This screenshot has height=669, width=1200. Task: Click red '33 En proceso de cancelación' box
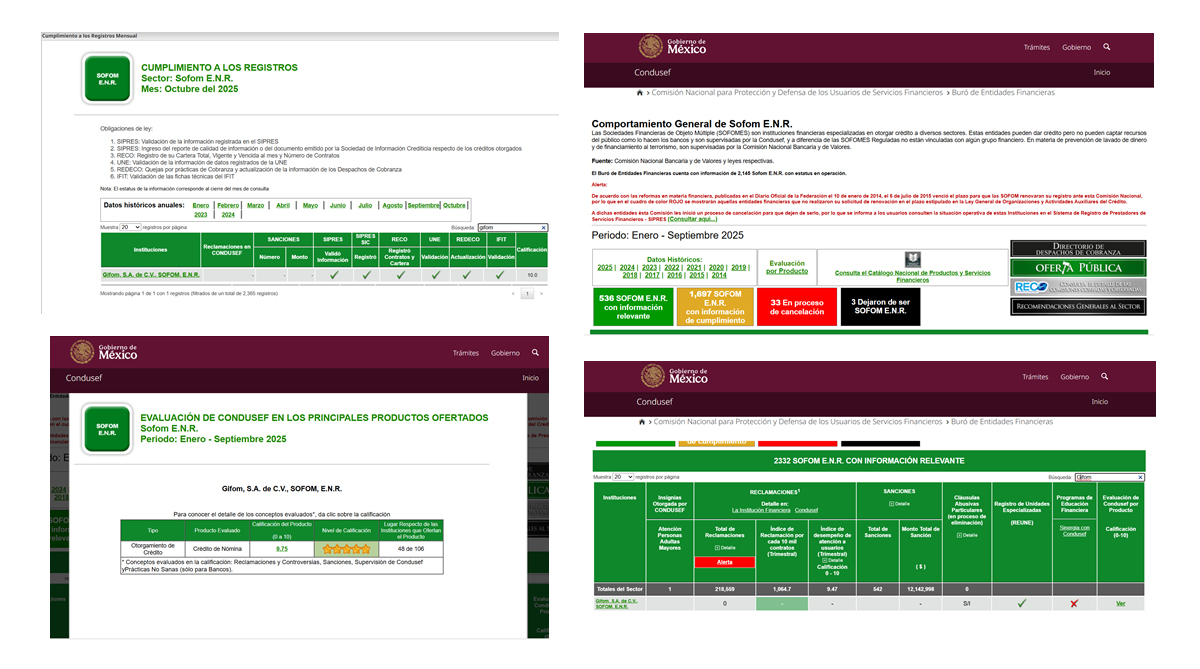point(795,307)
